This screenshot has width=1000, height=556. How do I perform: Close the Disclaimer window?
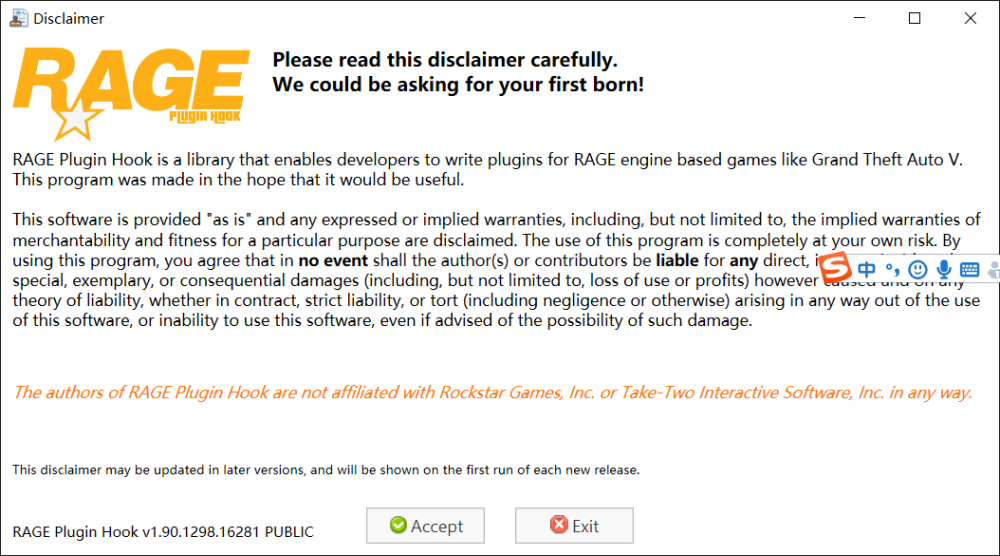click(970, 18)
